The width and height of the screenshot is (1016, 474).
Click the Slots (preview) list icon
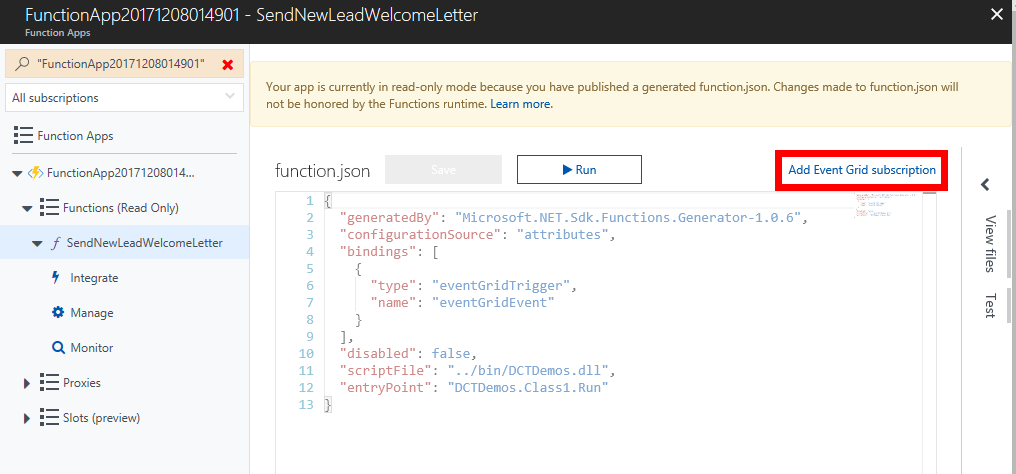pos(48,418)
